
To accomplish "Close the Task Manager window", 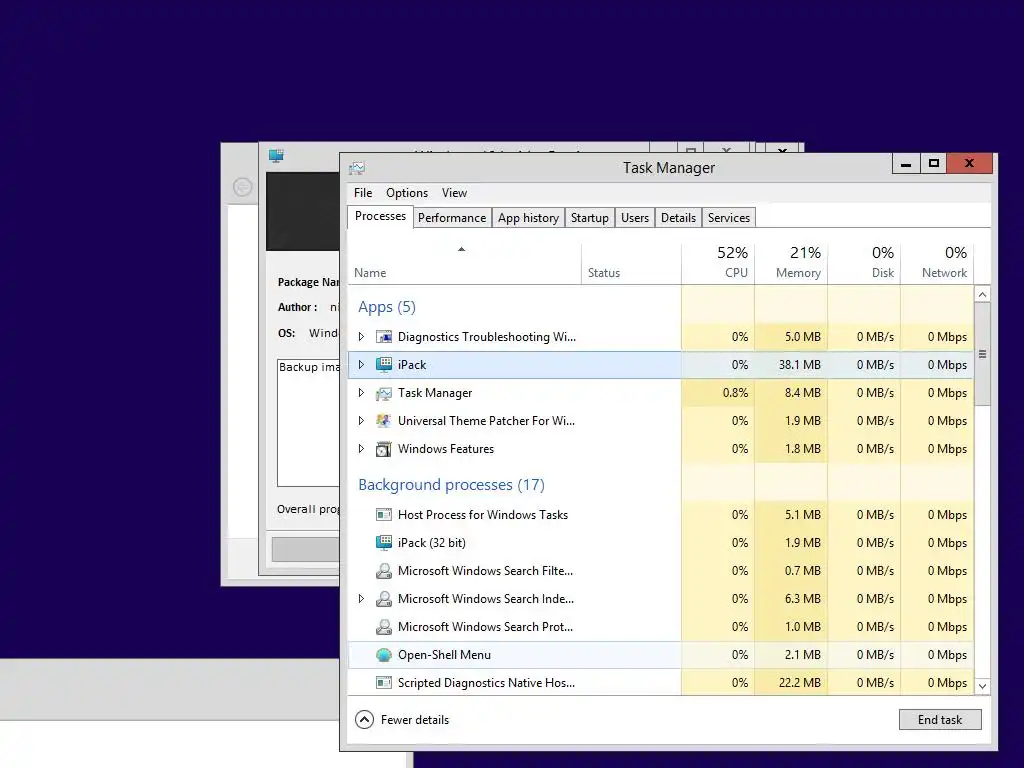I will (970, 164).
